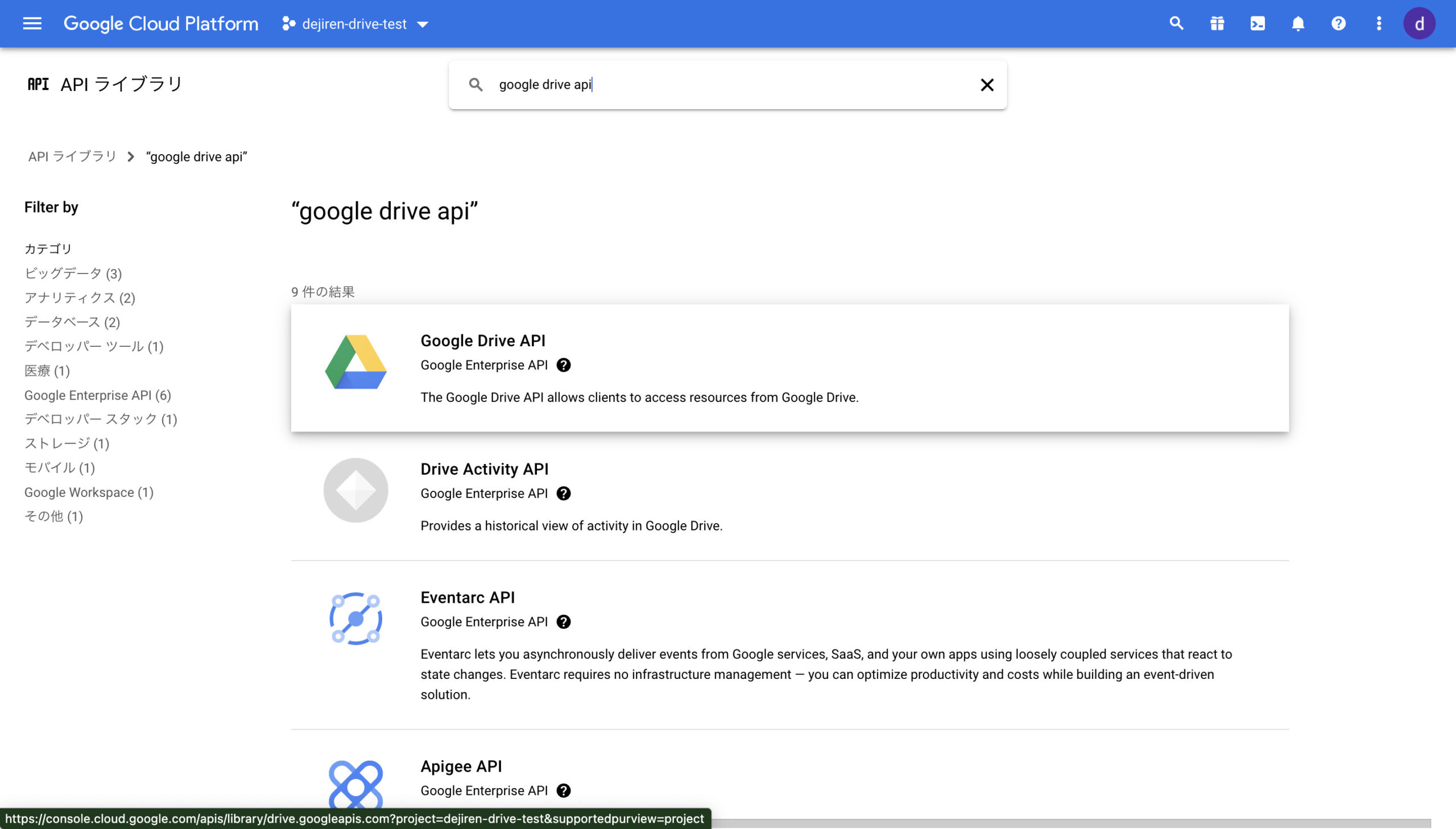Click help icon under Drive Activity API
Screen dimensions: 1456x829
(x=563, y=494)
